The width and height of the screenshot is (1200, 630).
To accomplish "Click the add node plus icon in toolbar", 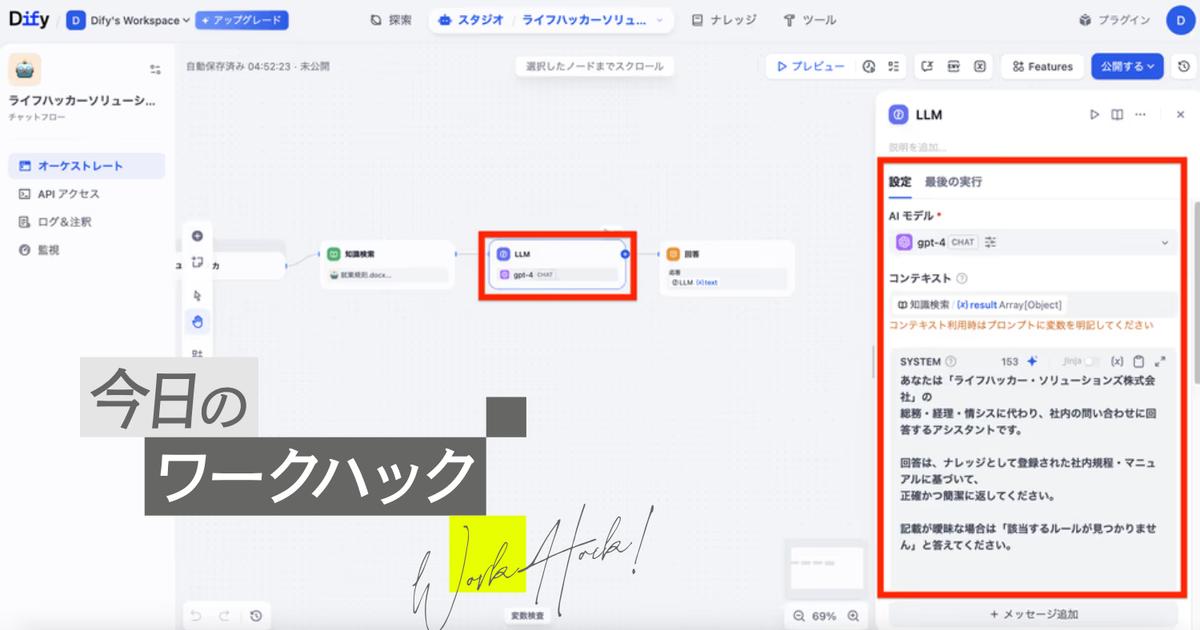I will tap(197, 236).
